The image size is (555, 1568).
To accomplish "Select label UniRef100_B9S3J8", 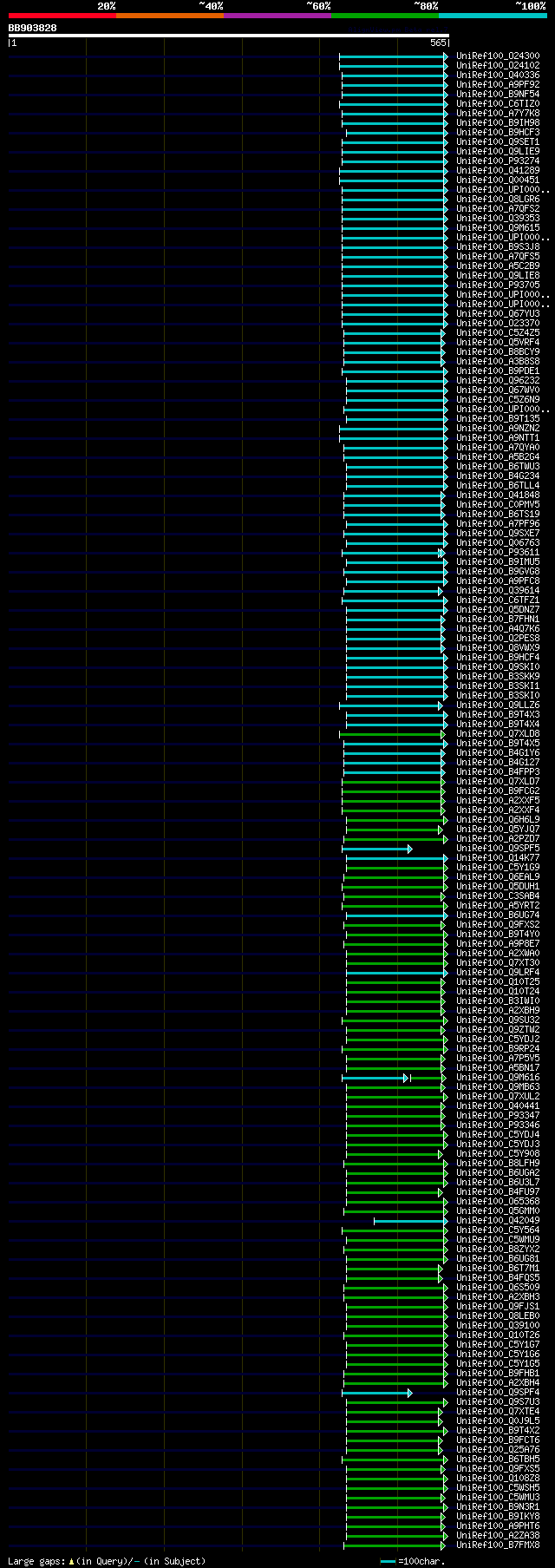I will (498, 247).
